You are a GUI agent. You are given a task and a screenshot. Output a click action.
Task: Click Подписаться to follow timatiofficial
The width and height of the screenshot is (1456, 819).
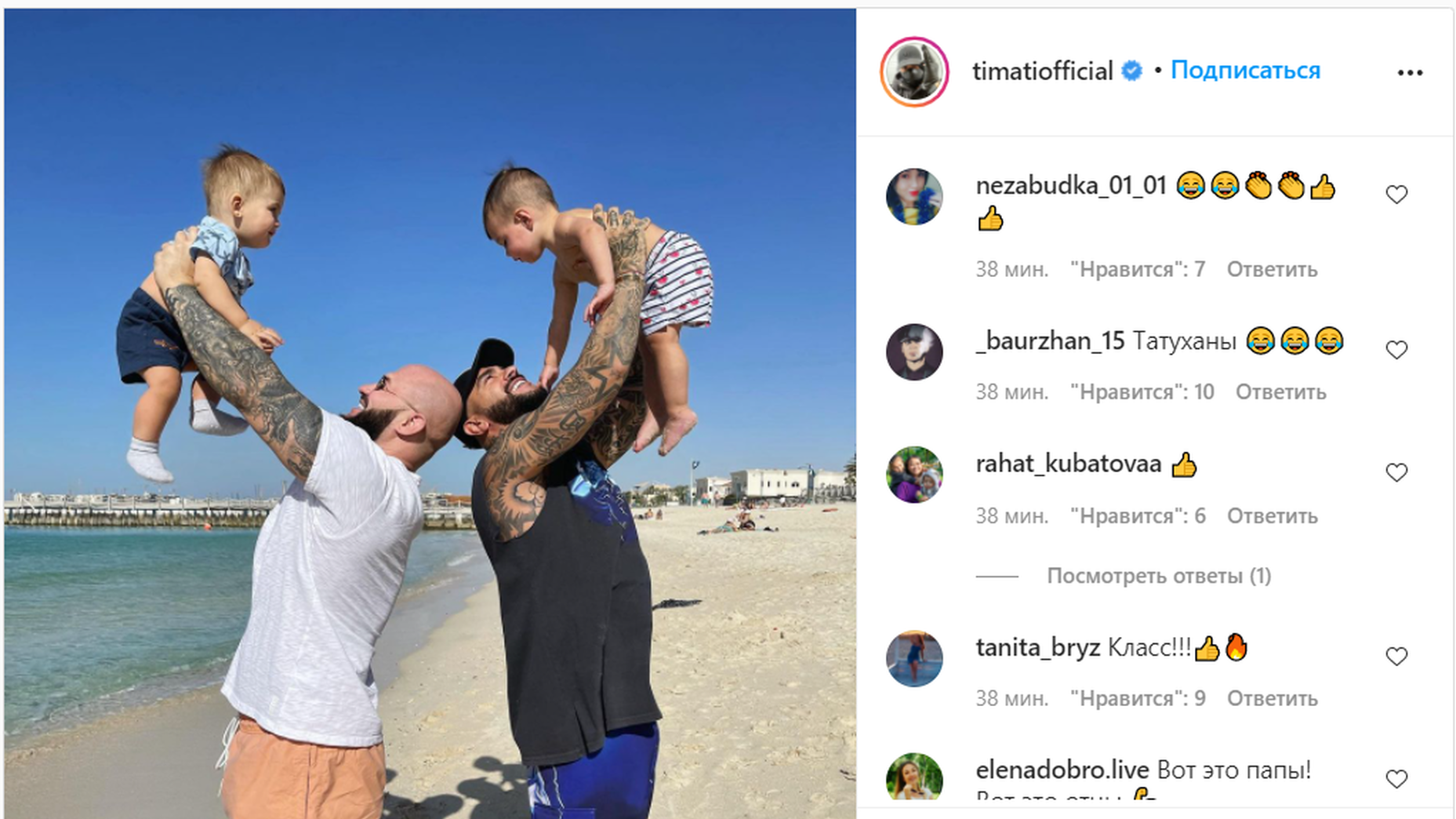coord(1245,71)
